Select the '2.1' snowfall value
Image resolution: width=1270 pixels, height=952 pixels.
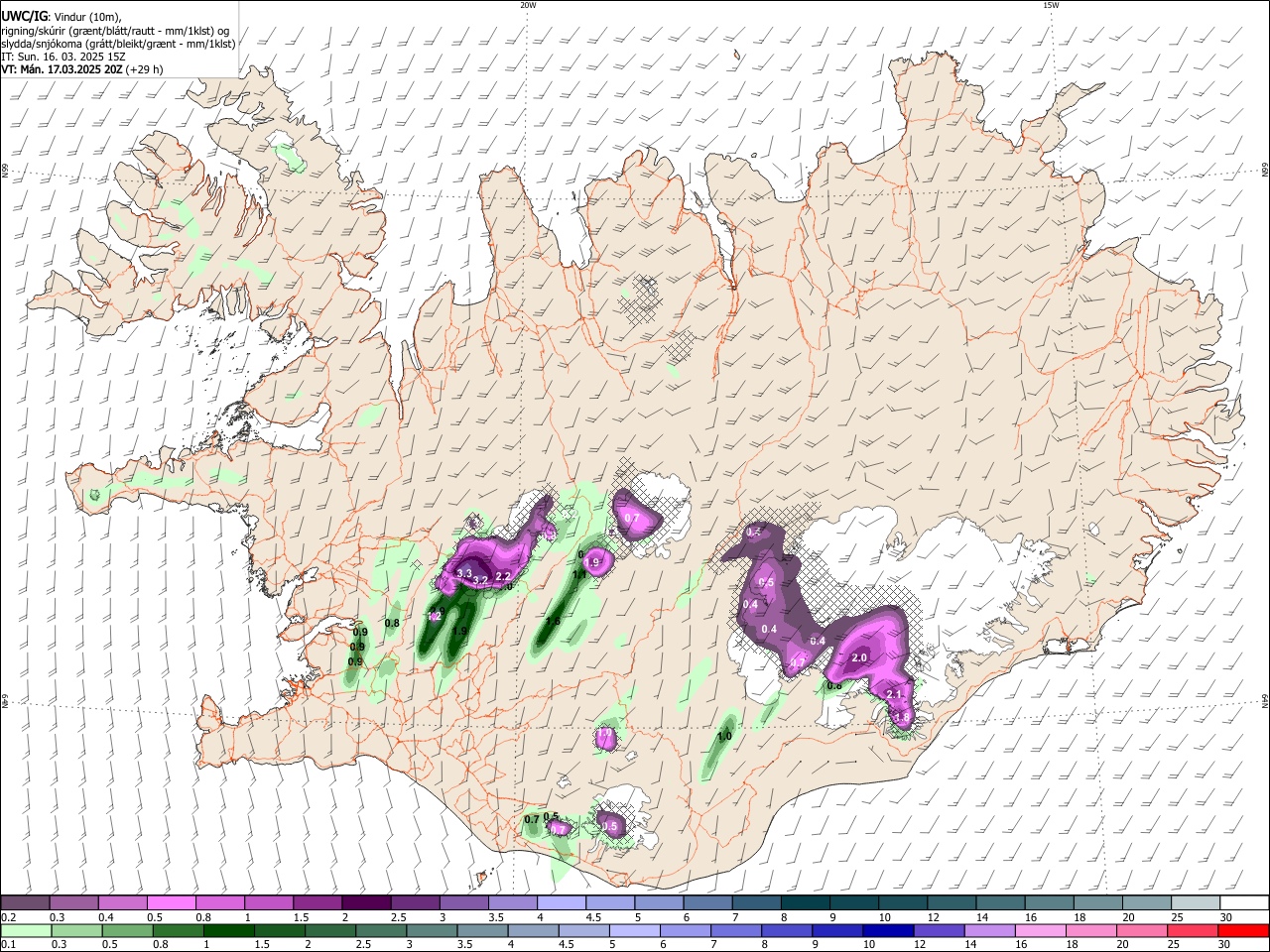(x=893, y=694)
